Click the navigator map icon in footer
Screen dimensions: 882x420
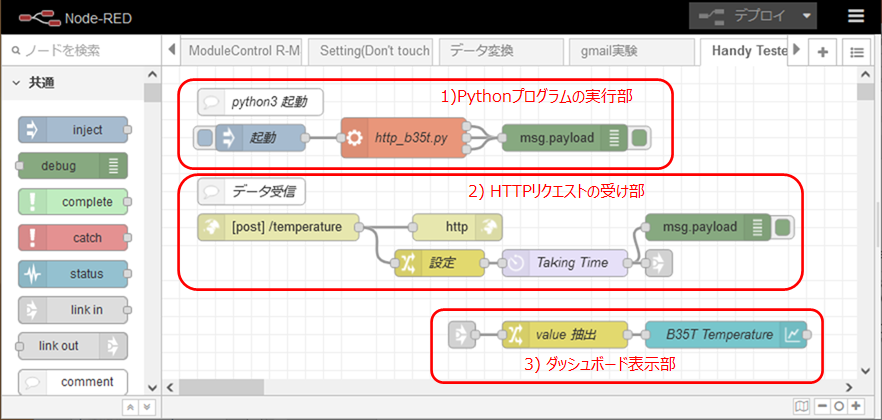coord(800,406)
